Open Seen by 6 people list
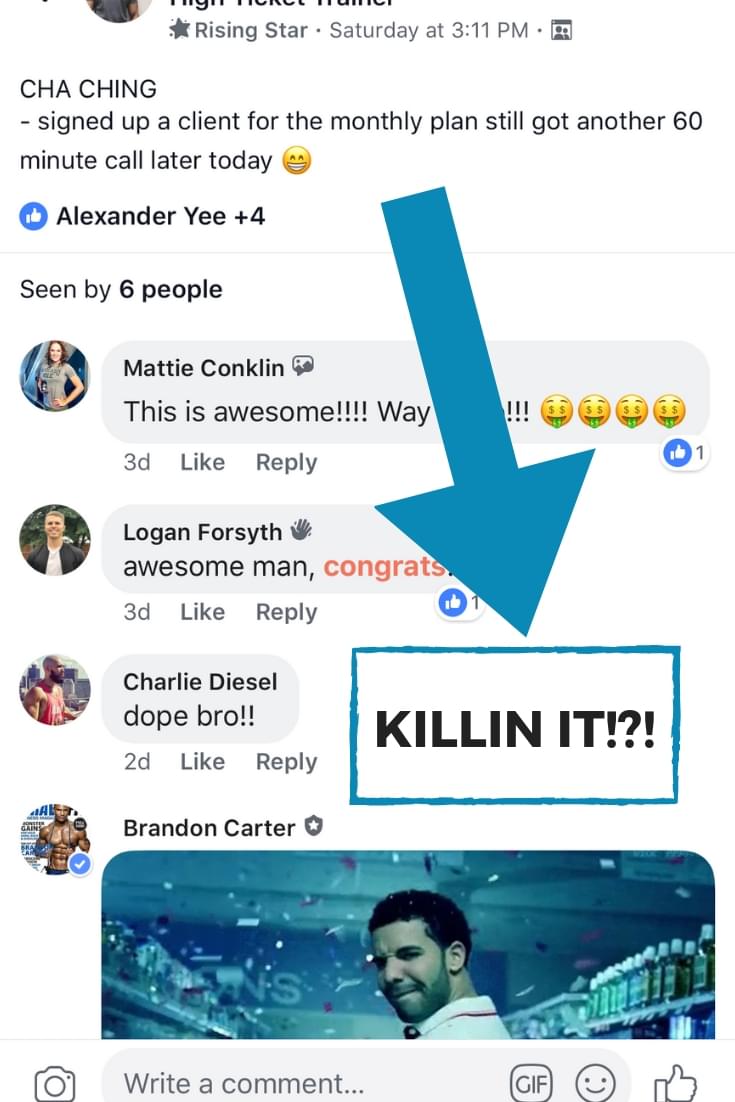The height and width of the screenshot is (1102, 735). coord(121,290)
